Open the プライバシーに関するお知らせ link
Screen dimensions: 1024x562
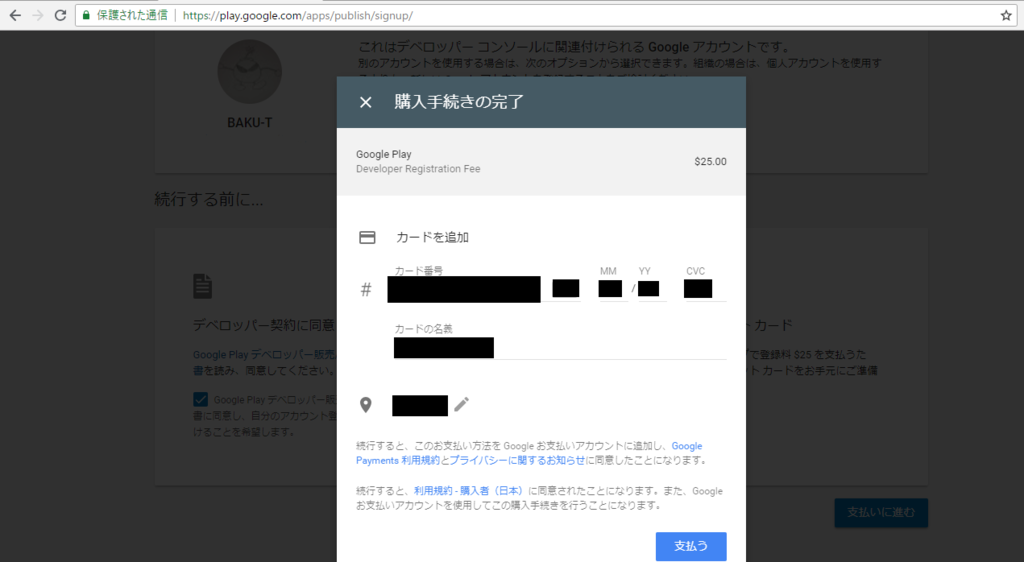click(517, 460)
